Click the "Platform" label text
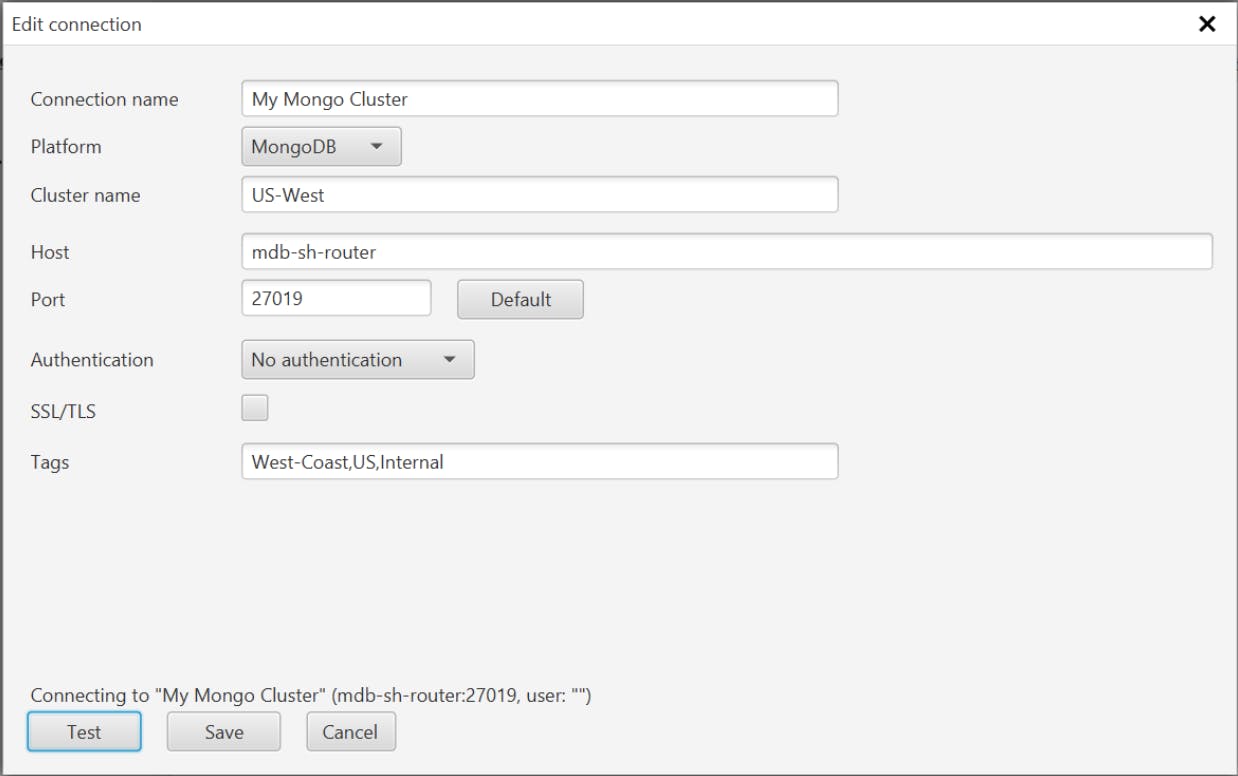This screenshot has width=1238, height=776. (66, 147)
